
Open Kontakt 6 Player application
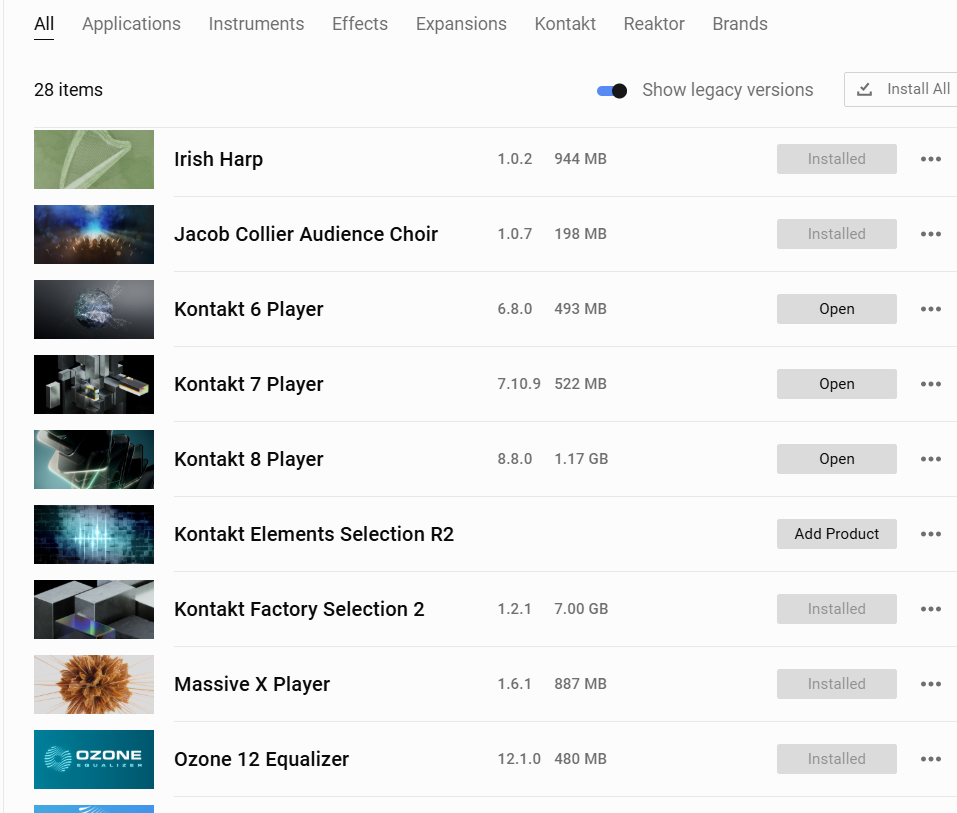(837, 309)
